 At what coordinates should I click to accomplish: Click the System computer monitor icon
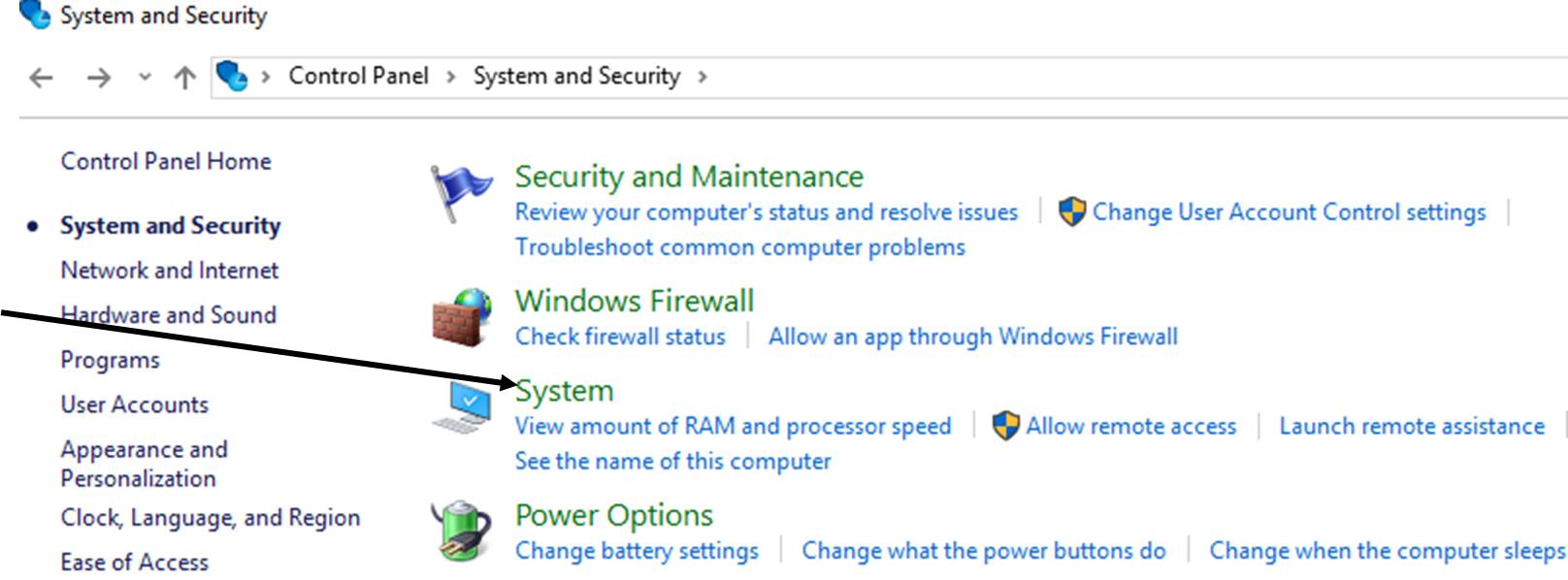462,406
